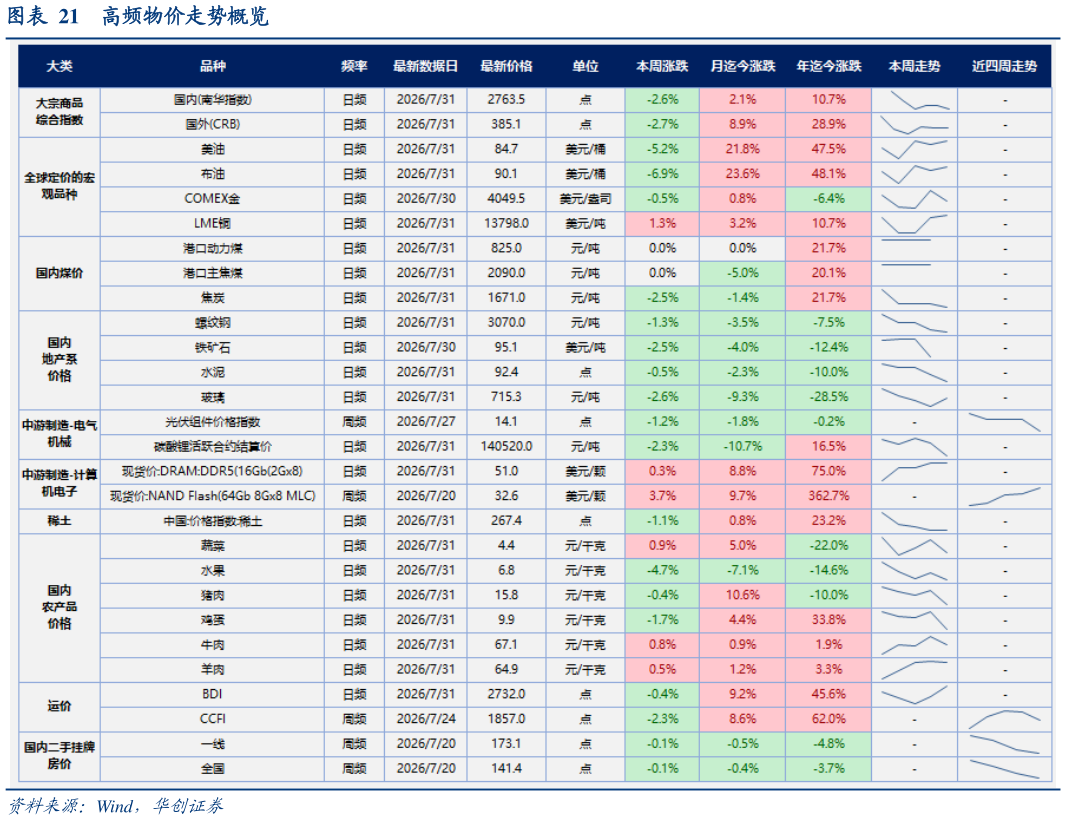This screenshot has height=820, width=1066.
Task: Select the 国内(南华指数) row label
Action: (x=212, y=99)
